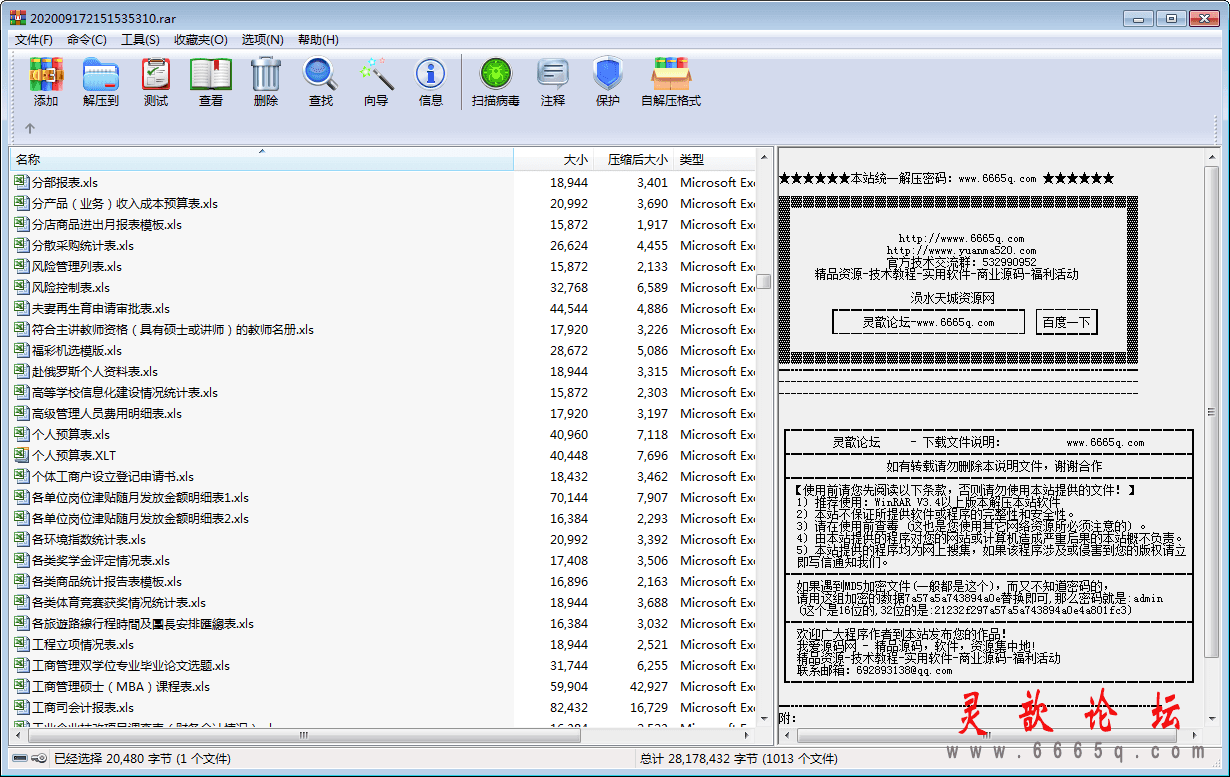The height and width of the screenshot is (777, 1230).
Task: Click the file list horizontal scrollbar thumb
Action: [303, 736]
